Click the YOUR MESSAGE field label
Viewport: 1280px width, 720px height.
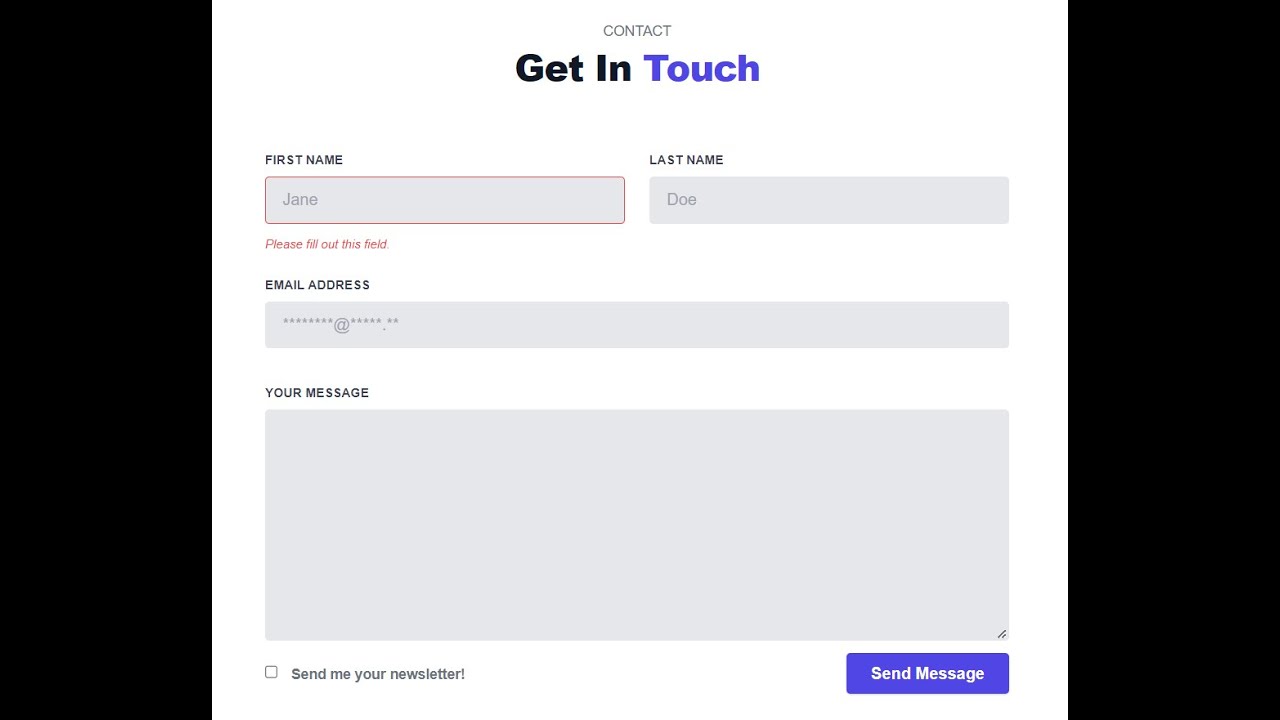pyautogui.click(x=317, y=393)
